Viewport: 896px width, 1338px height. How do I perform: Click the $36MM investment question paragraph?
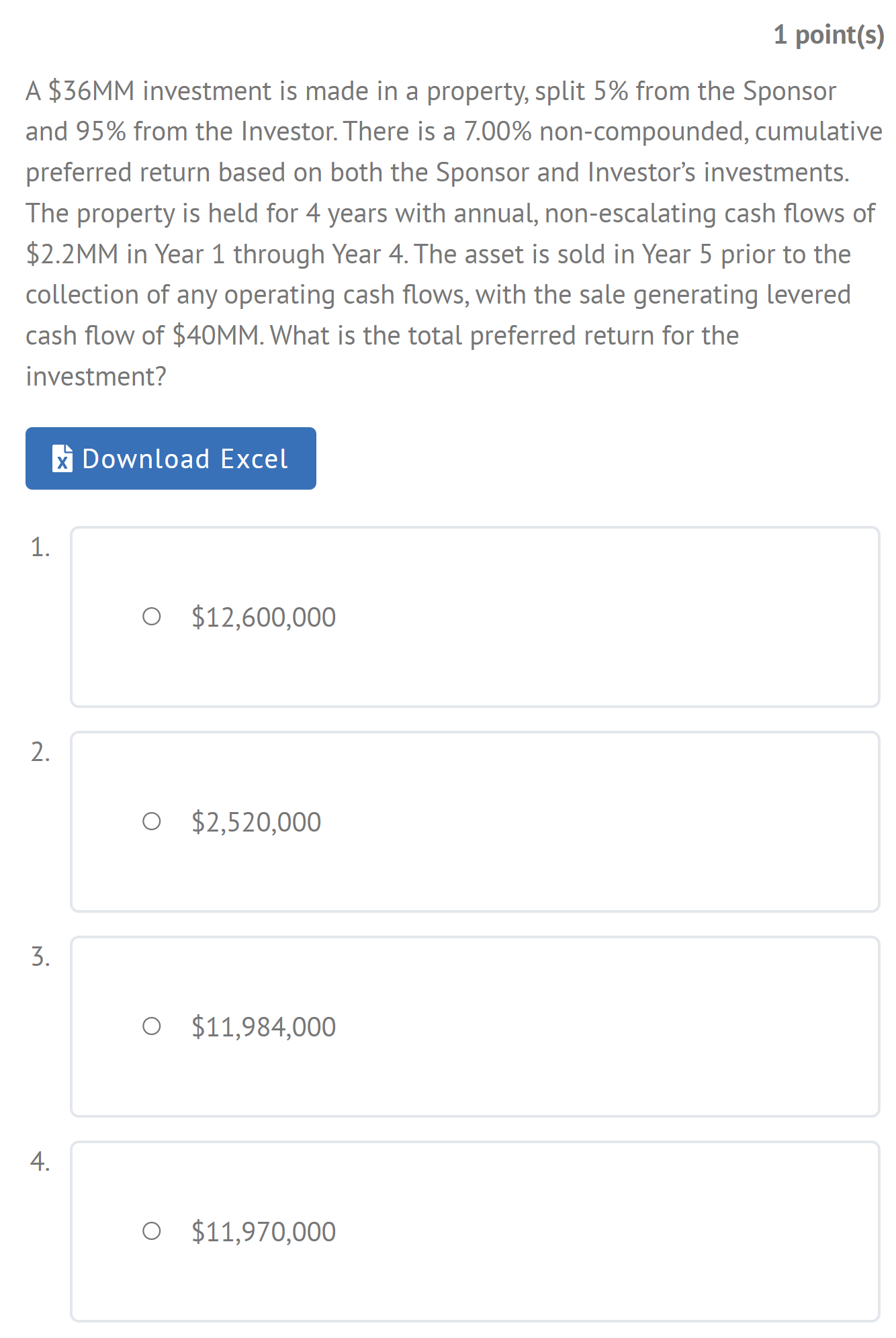pyautogui.click(x=453, y=234)
